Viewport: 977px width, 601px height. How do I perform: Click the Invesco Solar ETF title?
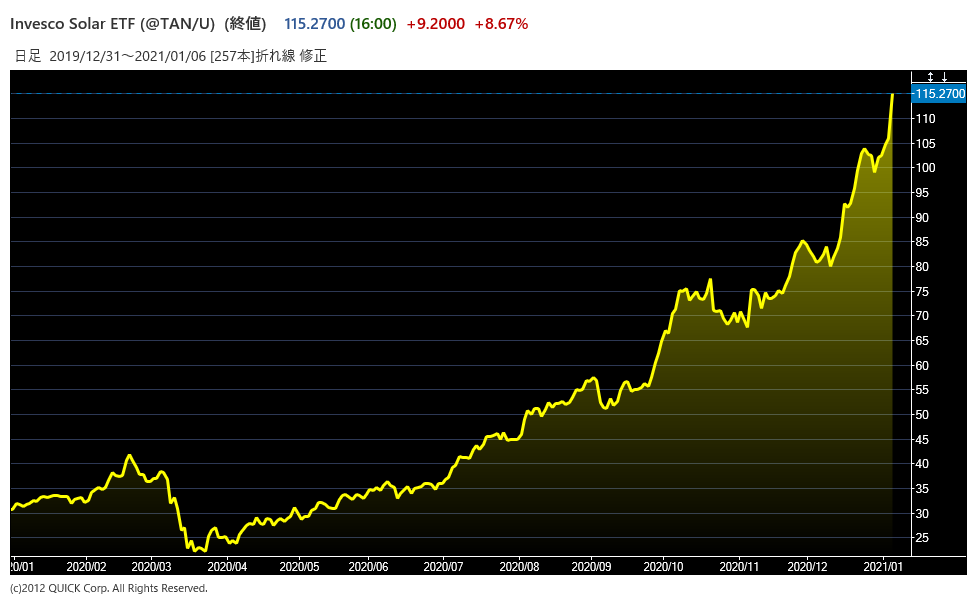(x=112, y=23)
